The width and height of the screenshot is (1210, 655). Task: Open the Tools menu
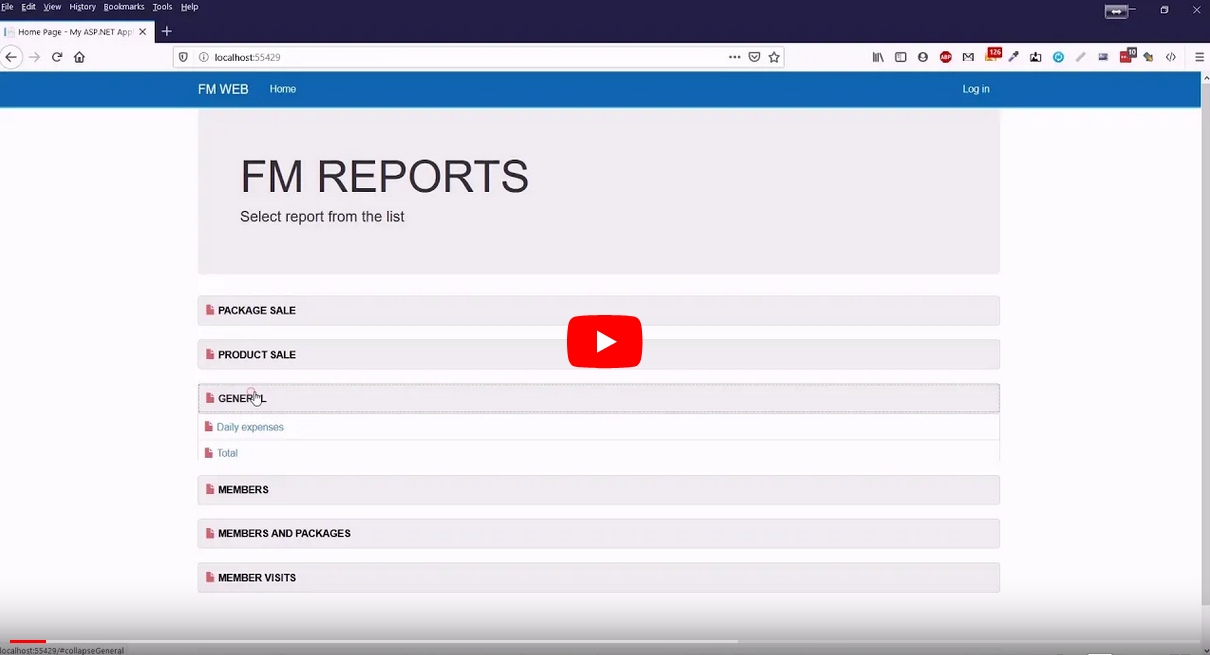point(162,6)
